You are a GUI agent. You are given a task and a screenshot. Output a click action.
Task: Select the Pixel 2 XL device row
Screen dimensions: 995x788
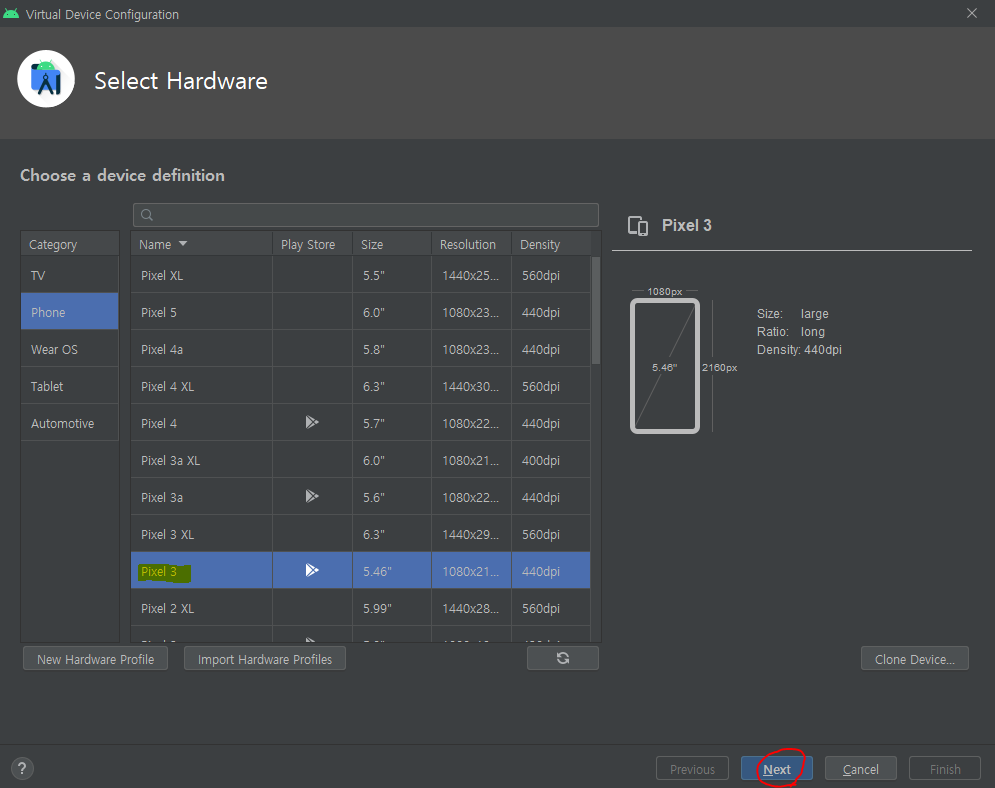click(360, 608)
